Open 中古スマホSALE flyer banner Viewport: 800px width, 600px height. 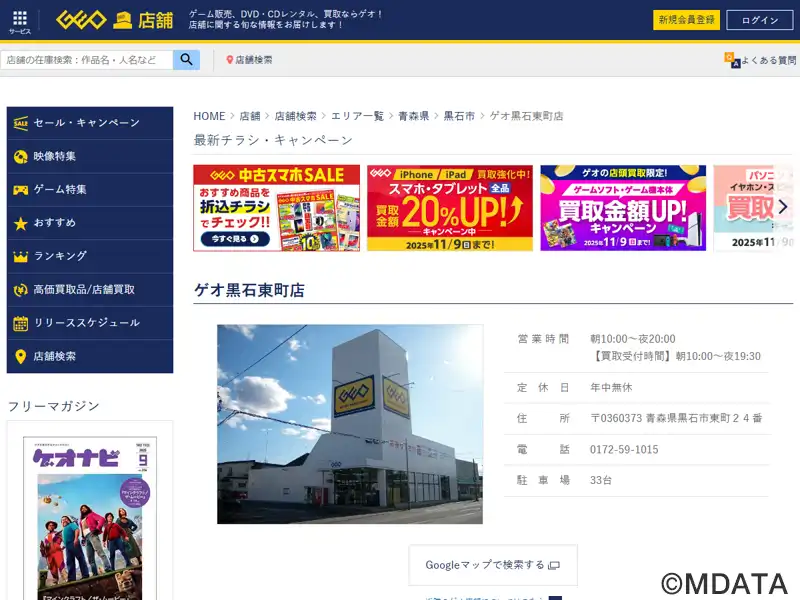click(277, 208)
